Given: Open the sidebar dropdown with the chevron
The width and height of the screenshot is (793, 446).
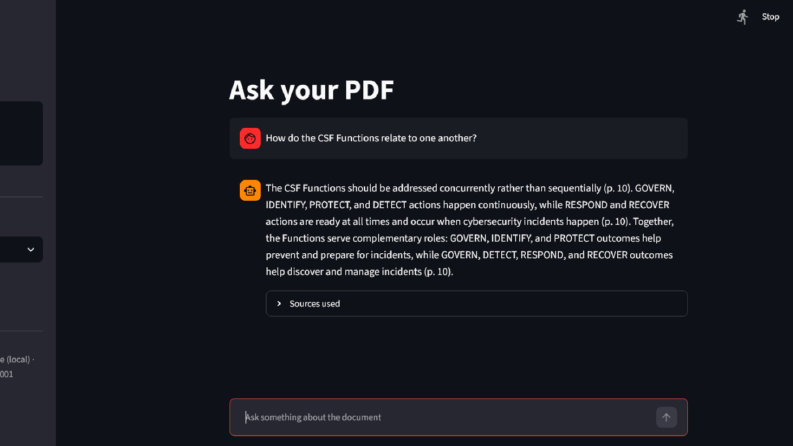Looking at the screenshot, I should coord(31,249).
